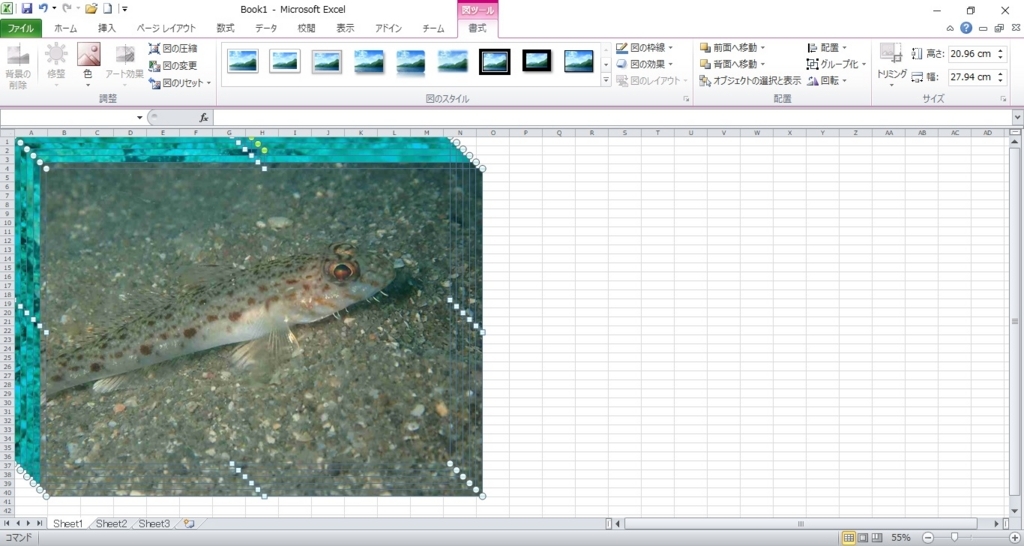
Task: Switch to Page Break Preview in status bar
Action: click(877, 538)
